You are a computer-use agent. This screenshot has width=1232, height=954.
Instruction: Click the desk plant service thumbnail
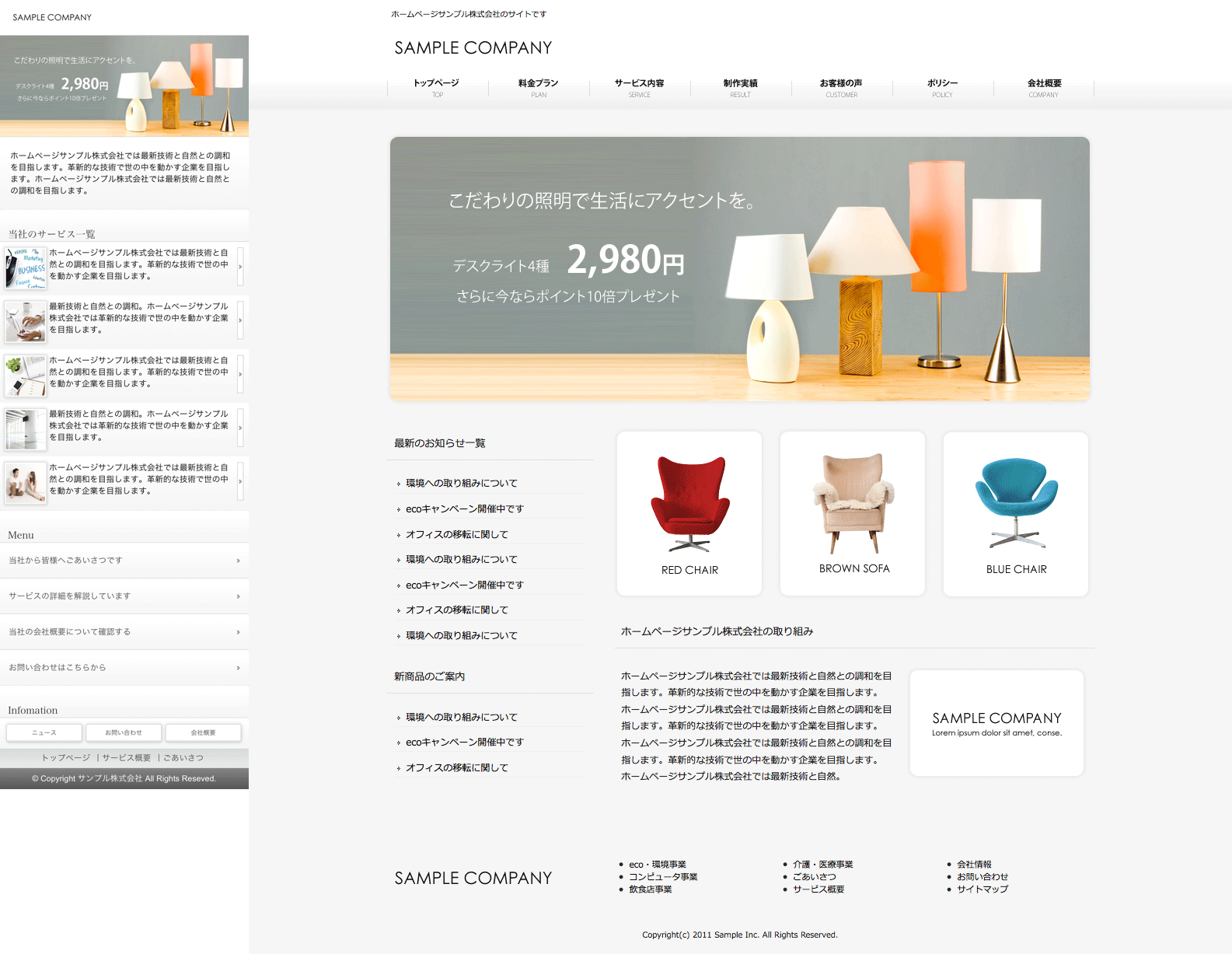pos(25,375)
